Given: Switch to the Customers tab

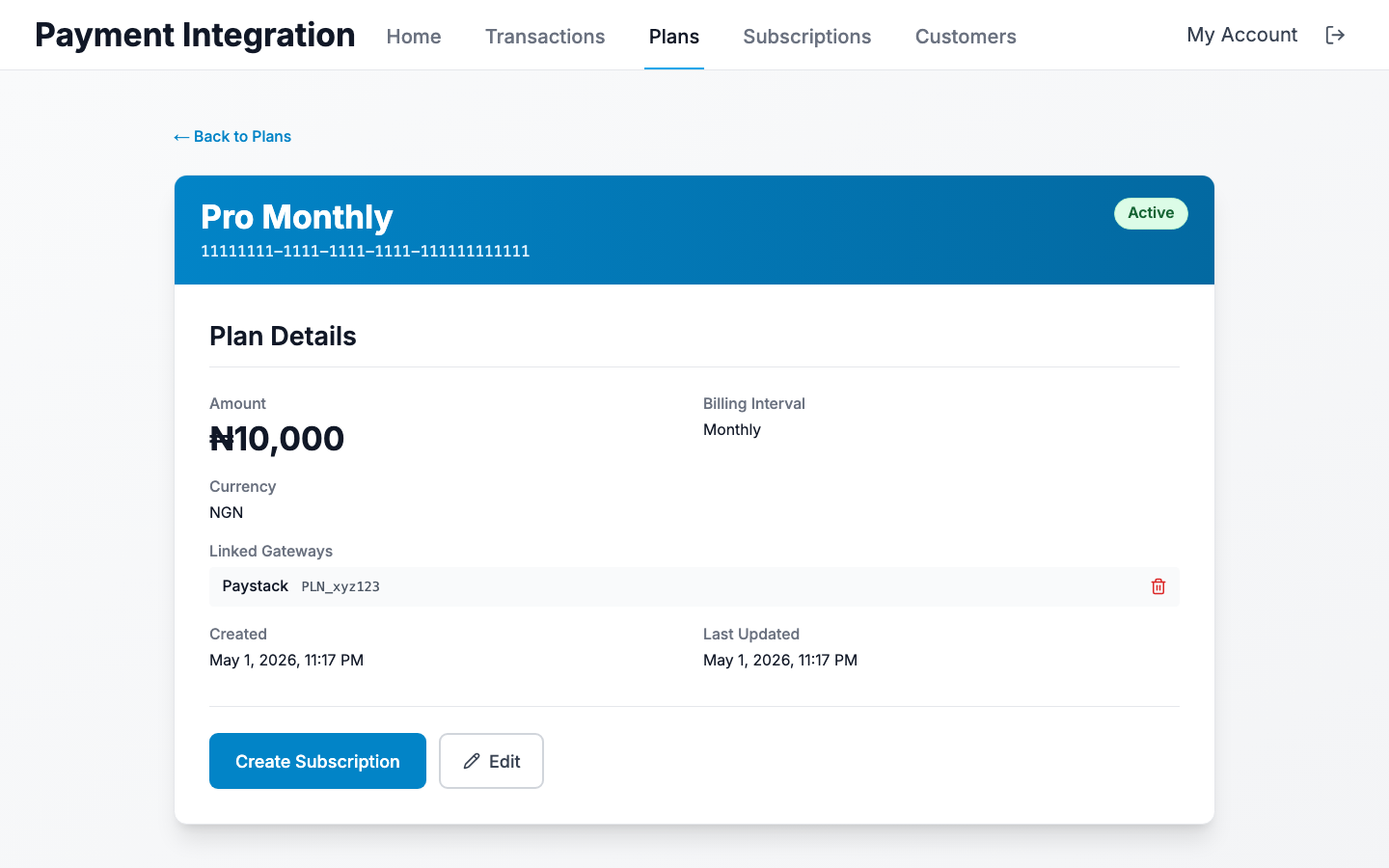Looking at the screenshot, I should coord(966,36).
